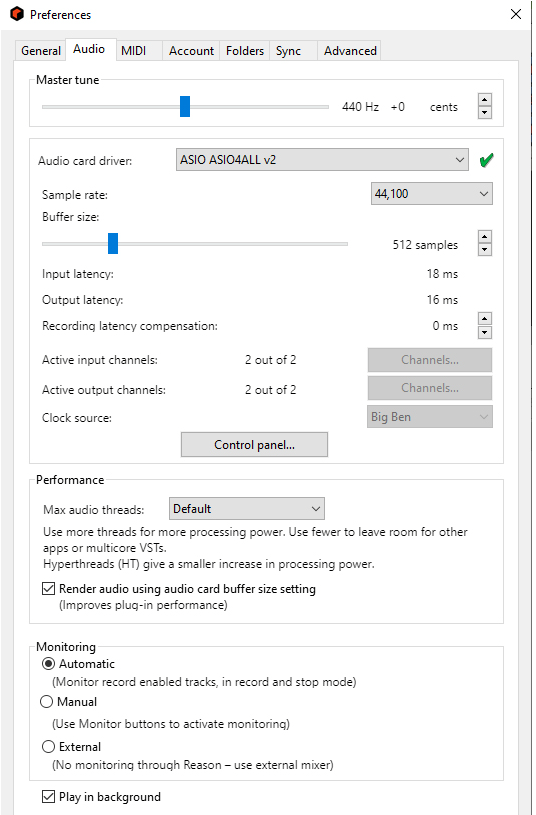
Task: Click the Reason logo icon in title bar
Action: pos(17,14)
